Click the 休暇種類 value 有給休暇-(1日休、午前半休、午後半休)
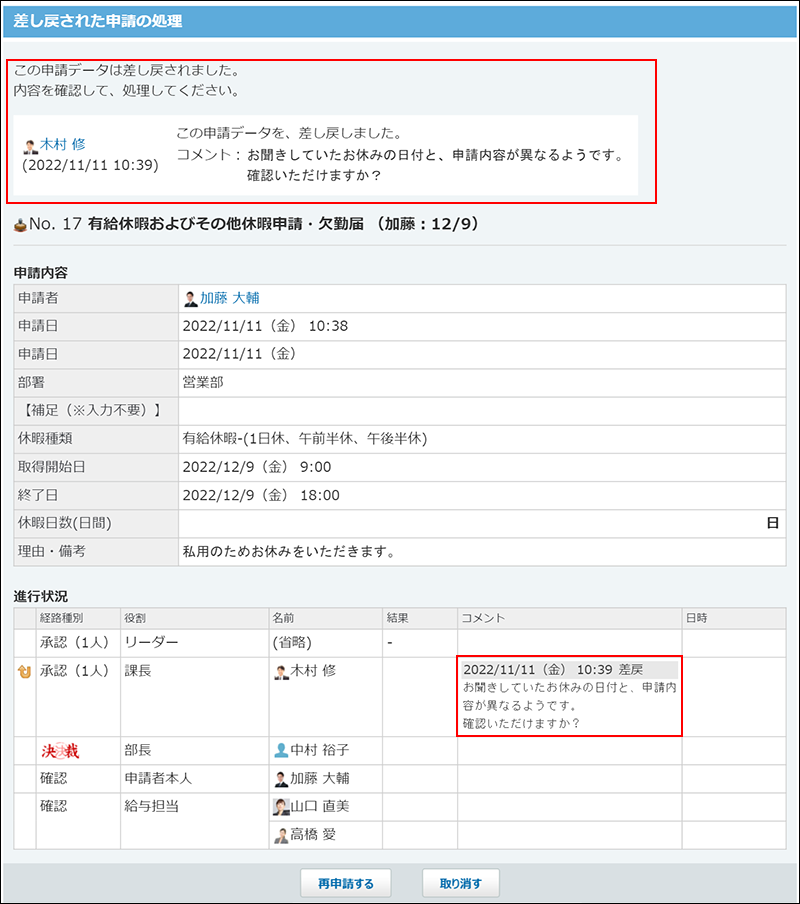Image resolution: width=800 pixels, height=904 pixels. 305,439
